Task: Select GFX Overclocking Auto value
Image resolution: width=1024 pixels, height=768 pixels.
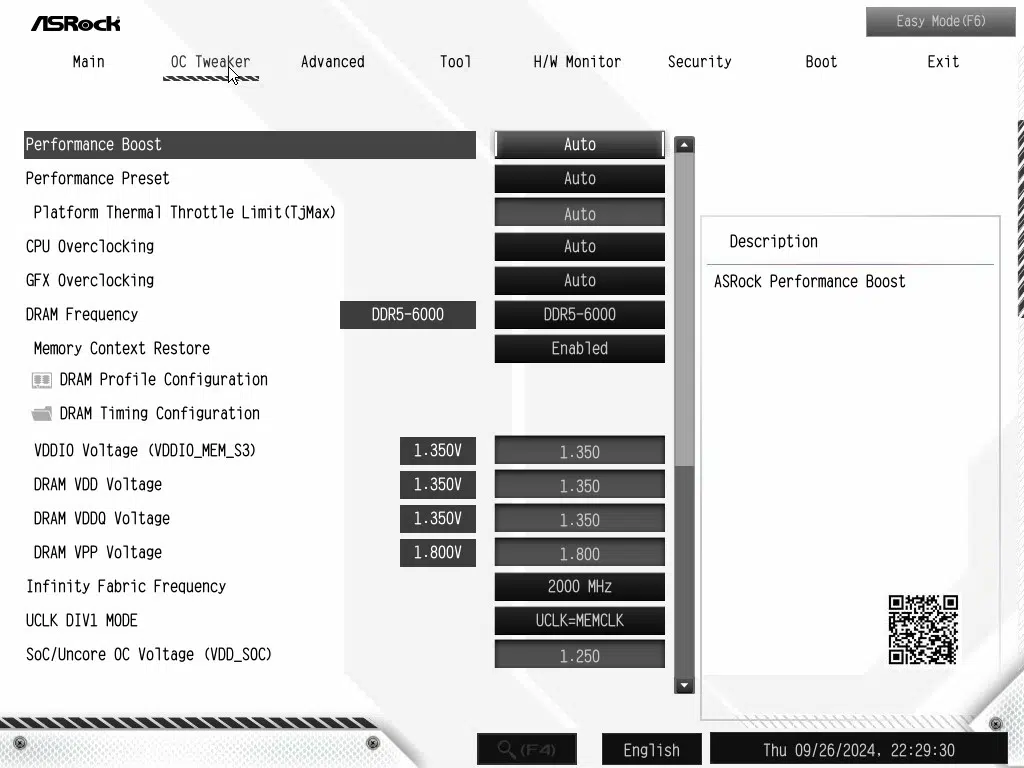Action: (x=579, y=281)
